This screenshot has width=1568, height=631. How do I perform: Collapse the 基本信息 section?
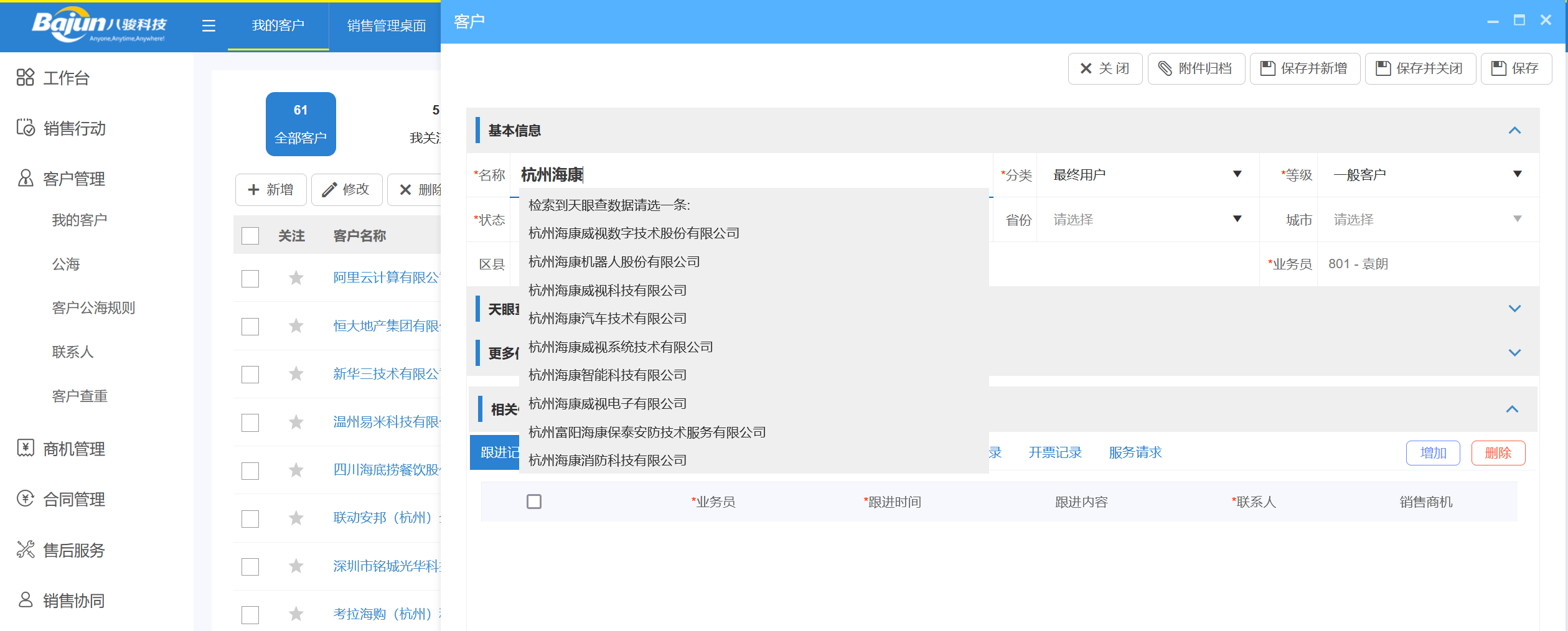pos(1515,130)
